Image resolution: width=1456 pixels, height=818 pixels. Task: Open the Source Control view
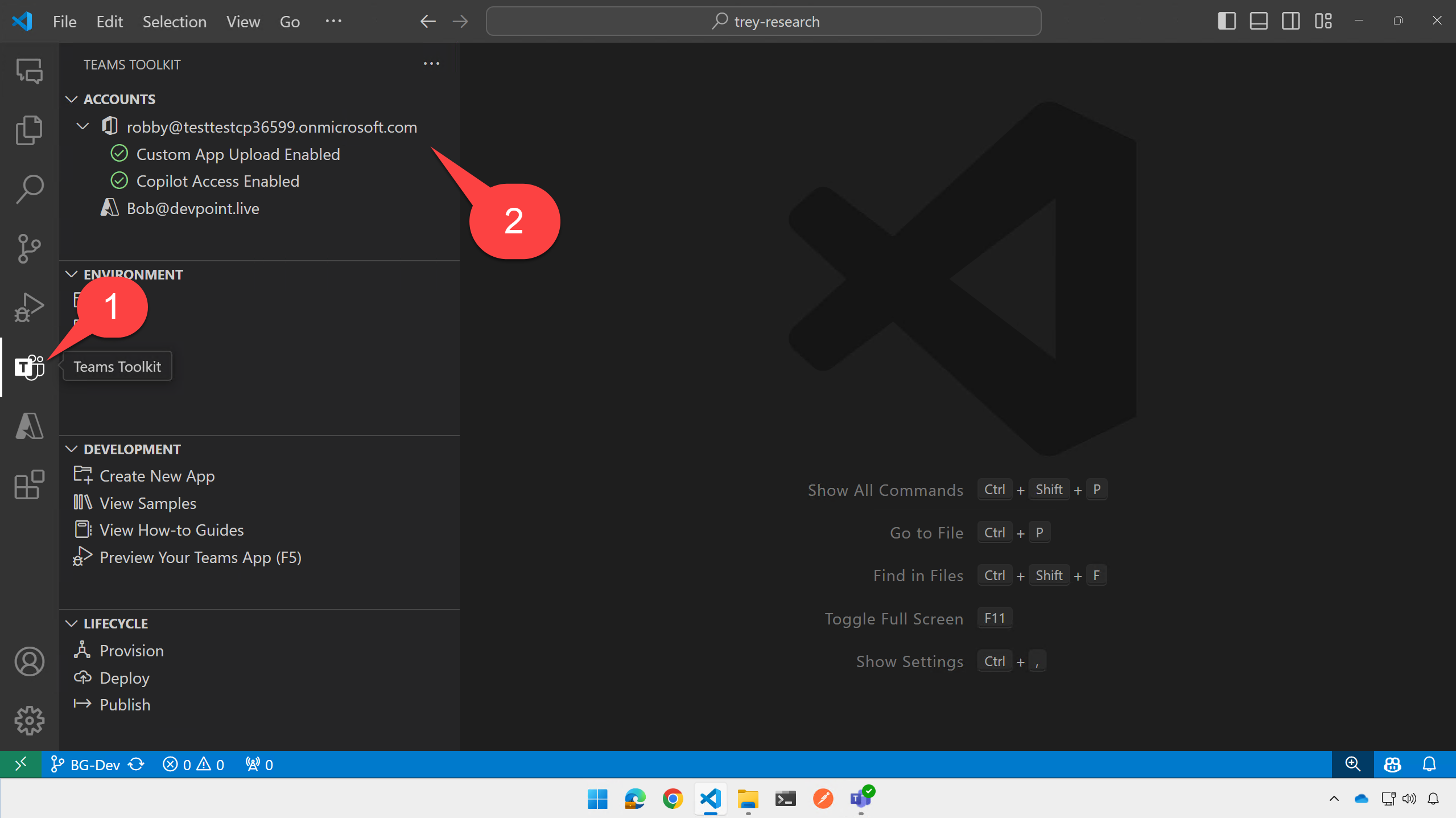click(x=29, y=249)
